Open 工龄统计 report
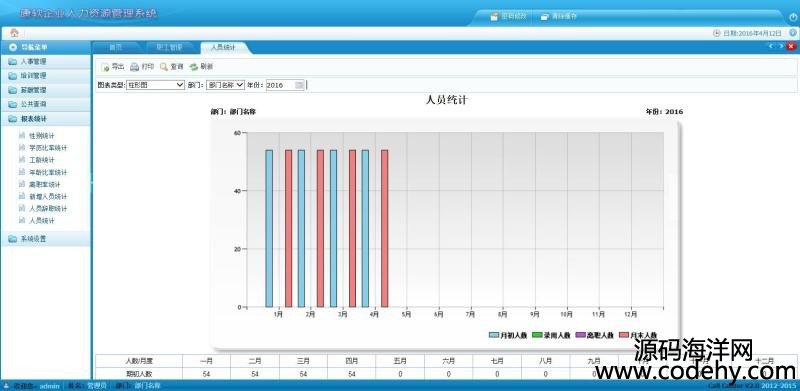The image size is (800, 391). [41, 160]
